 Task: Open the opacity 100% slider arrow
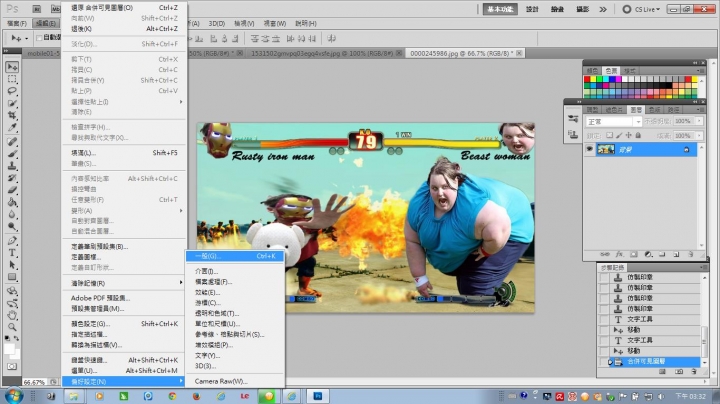pyautogui.click(x=699, y=121)
